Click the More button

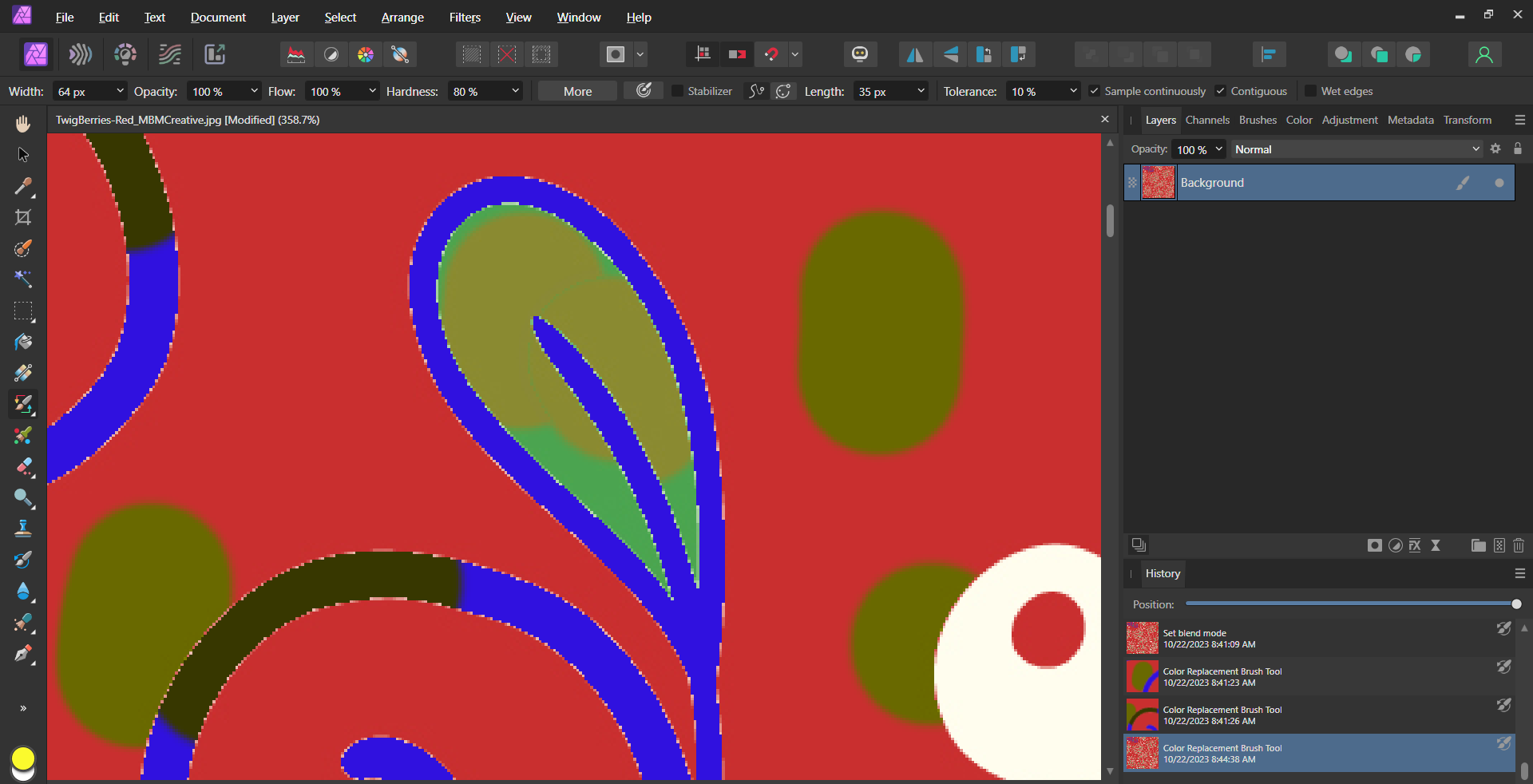577,91
